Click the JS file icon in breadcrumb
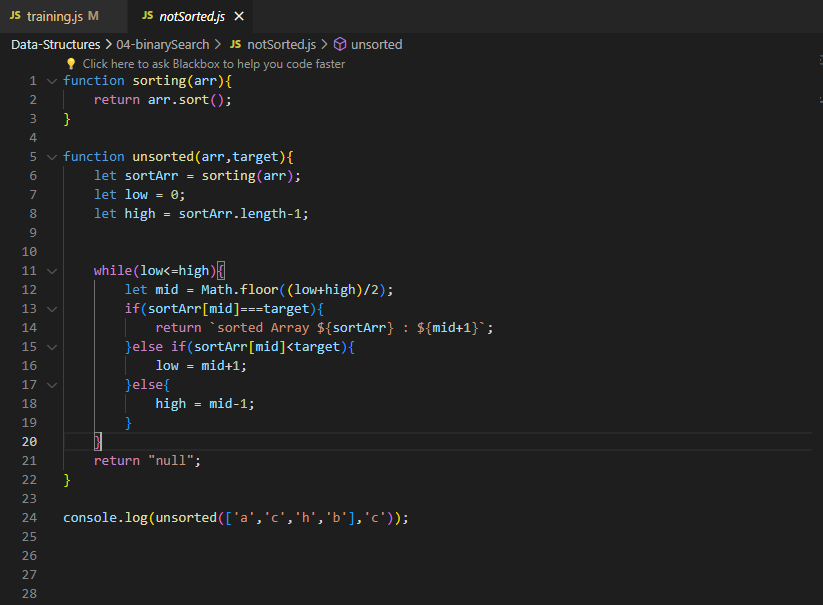The width and height of the screenshot is (823, 605). click(x=236, y=45)
